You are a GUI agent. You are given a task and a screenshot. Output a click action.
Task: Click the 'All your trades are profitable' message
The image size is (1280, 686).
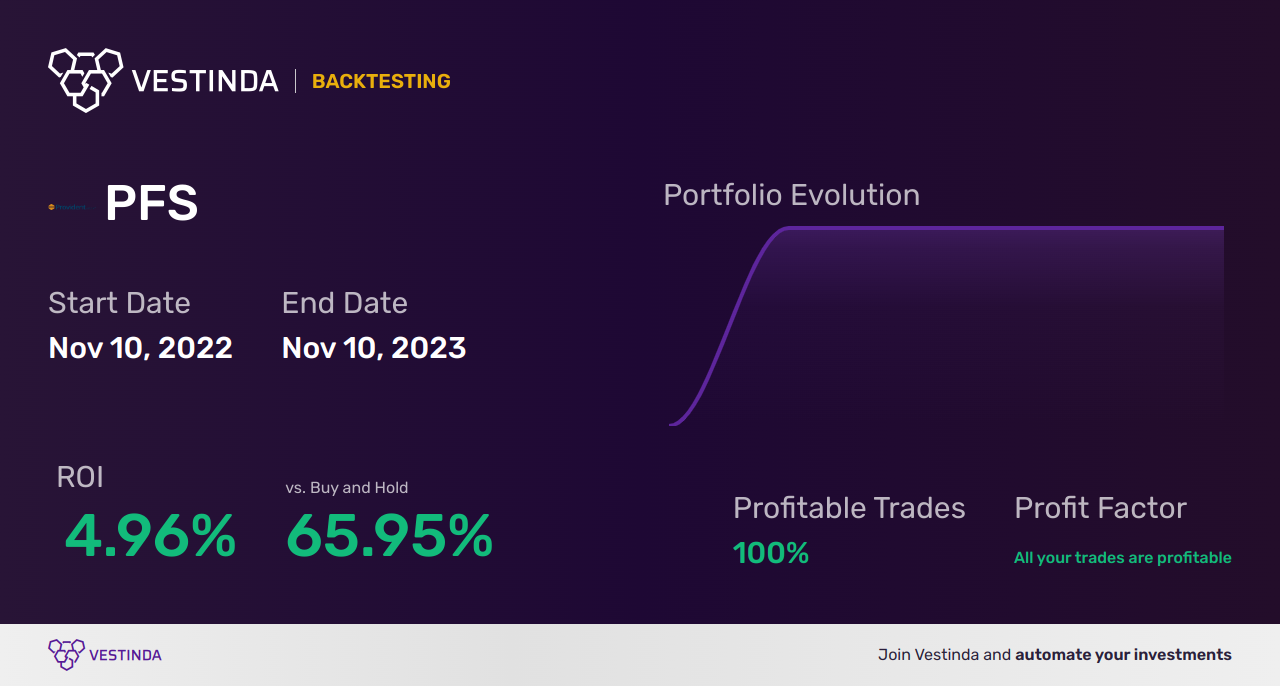pyautogui.click(x=1122, y=558)
